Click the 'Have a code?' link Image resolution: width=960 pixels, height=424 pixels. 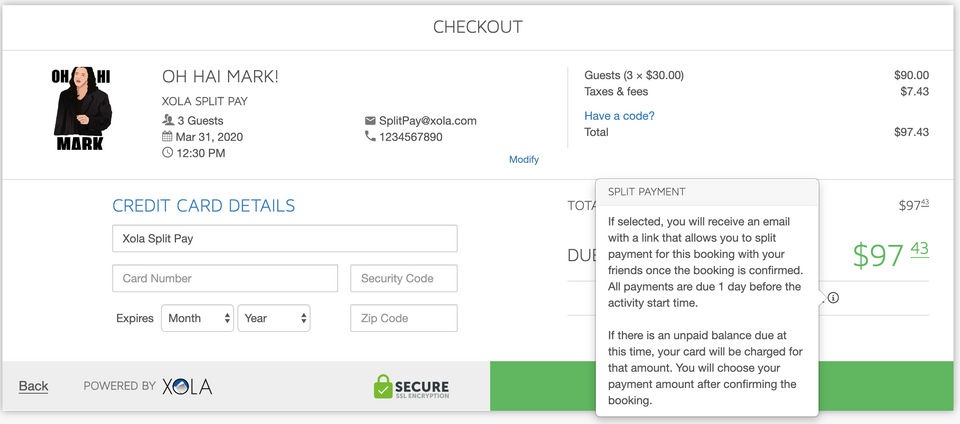619,116
